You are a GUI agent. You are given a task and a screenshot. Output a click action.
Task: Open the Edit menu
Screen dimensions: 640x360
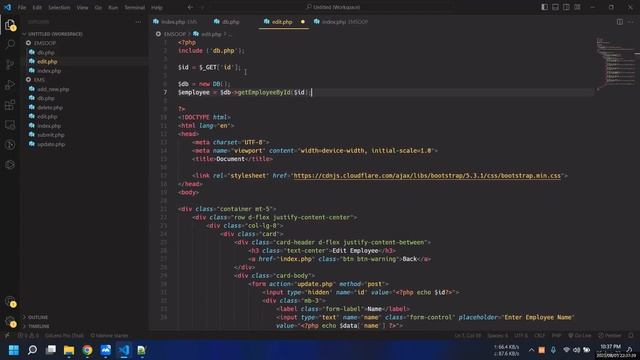coord(37,7)
